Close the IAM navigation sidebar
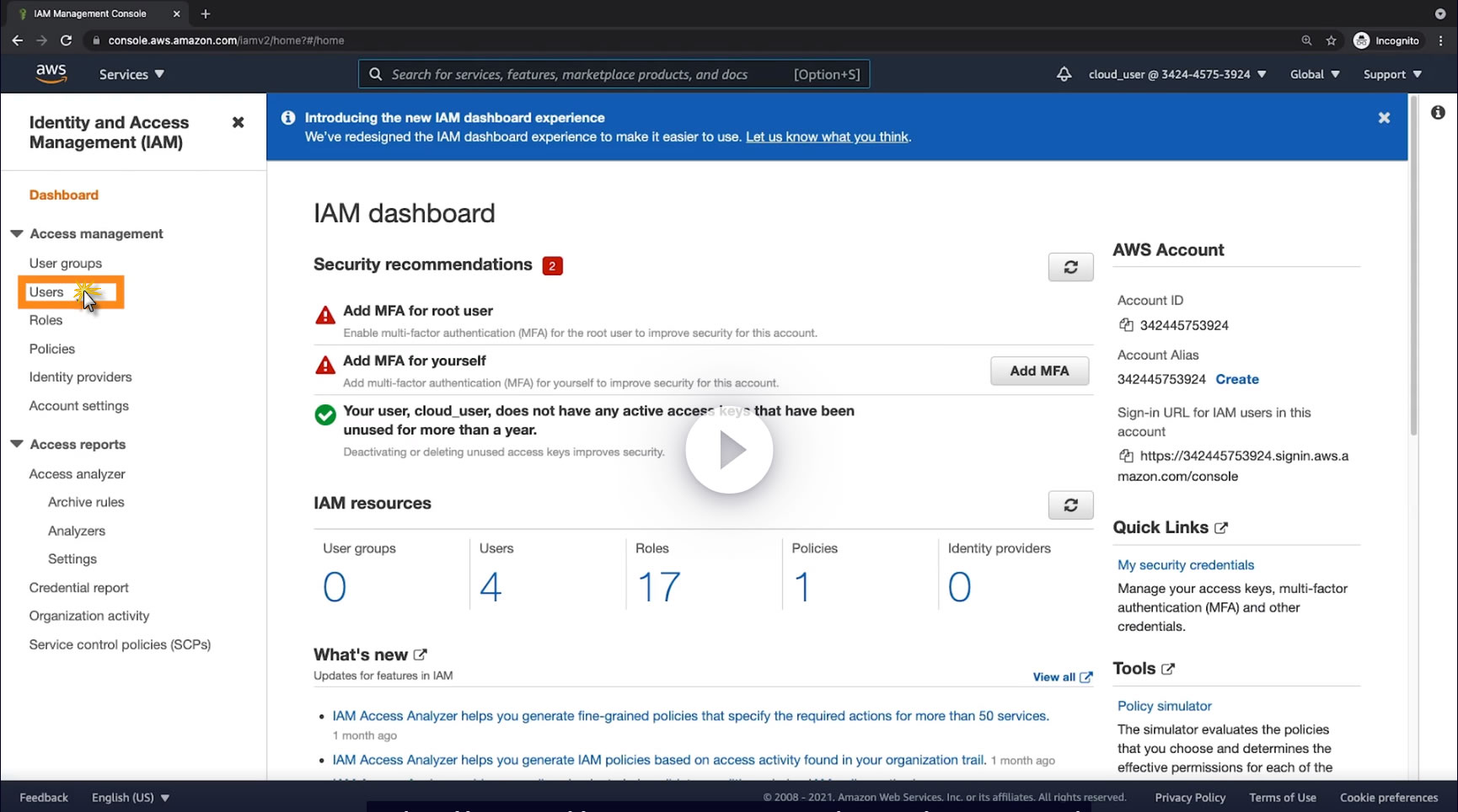This screenshot has width=1458, height=812. 238,122
